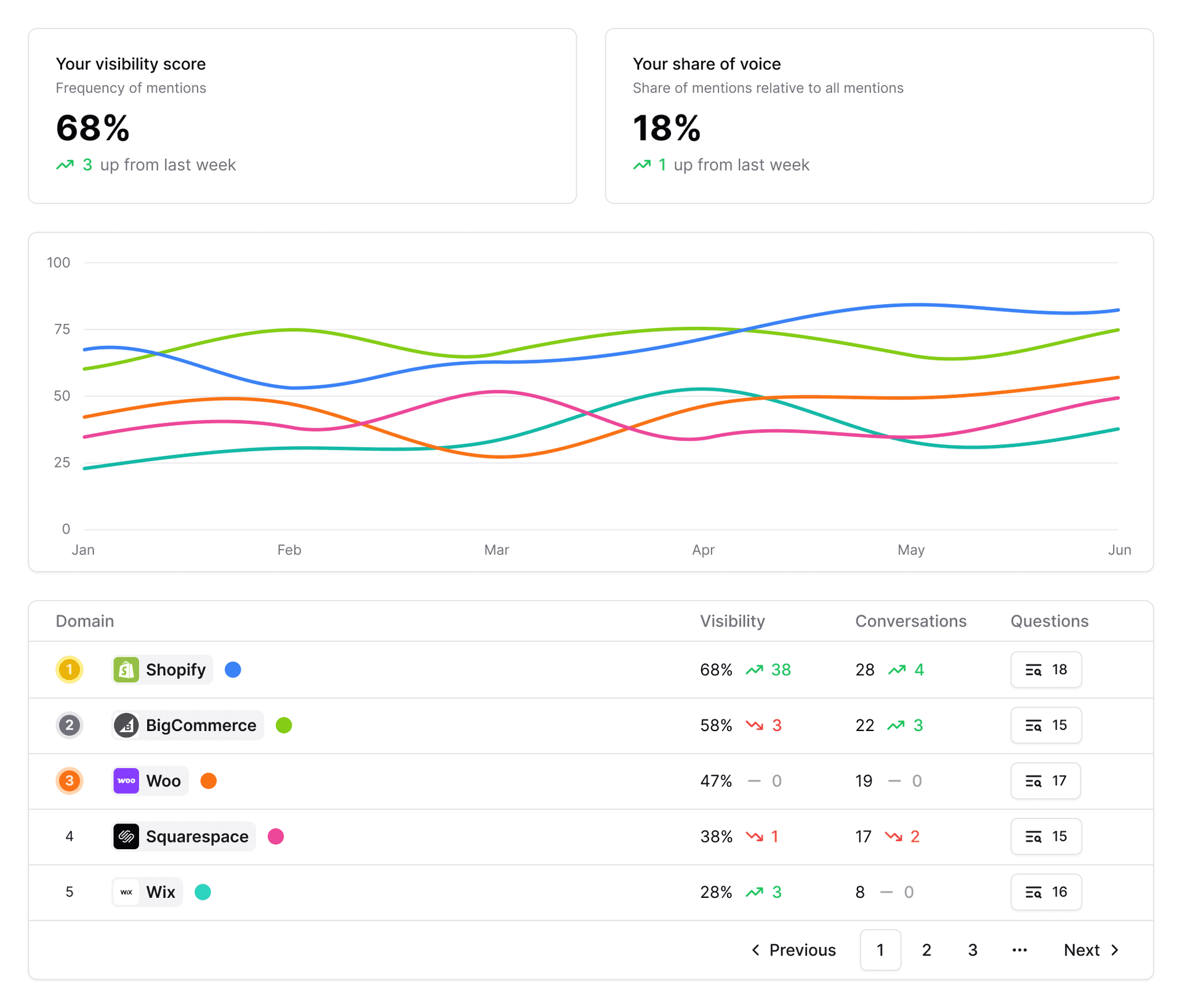This screenshot has height=1008, width=1182.
Task: Click the Shopify logo icon
Action: tap(126, 670)
